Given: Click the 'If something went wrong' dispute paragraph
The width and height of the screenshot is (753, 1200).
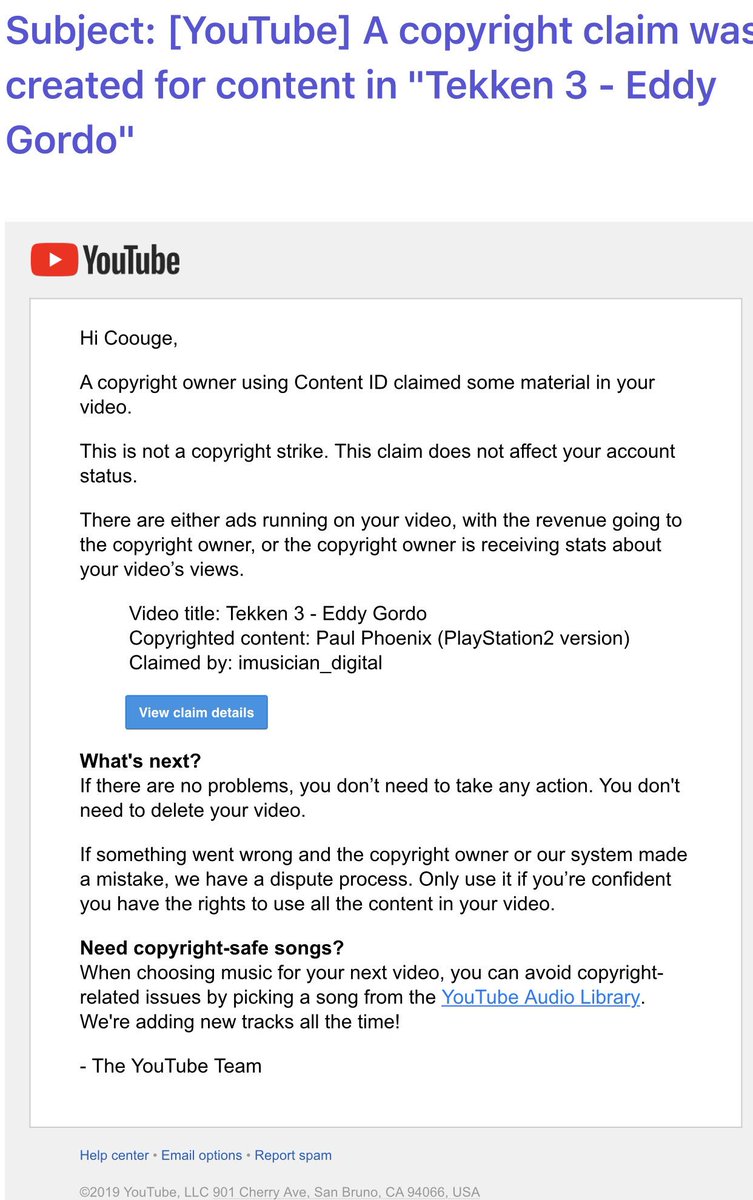Looking at the screenshot, I should 383,879.
